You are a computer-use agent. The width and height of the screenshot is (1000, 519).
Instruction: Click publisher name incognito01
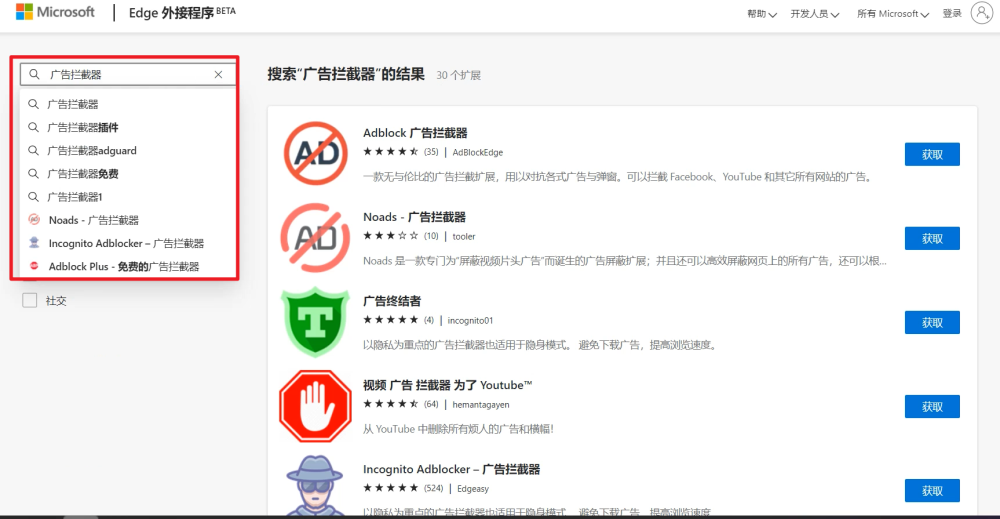[470, 321]
